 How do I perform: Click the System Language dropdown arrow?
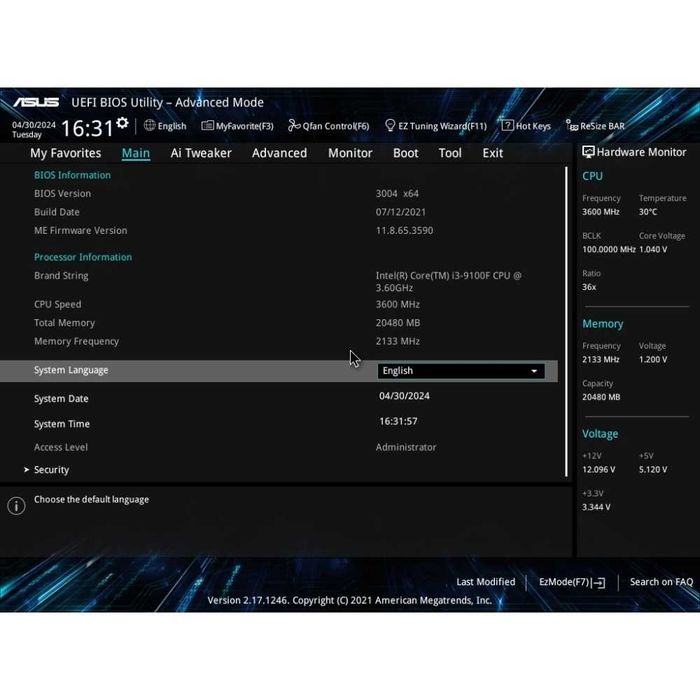pos(534,371)
